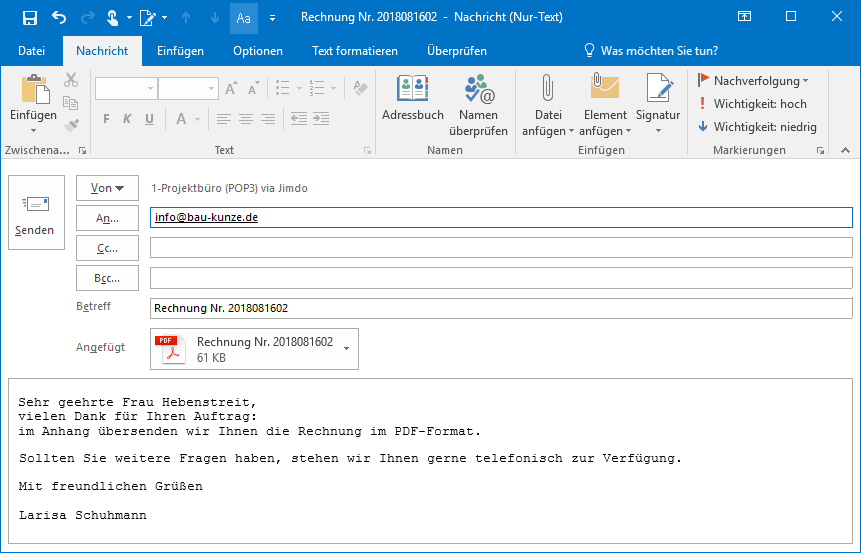Redo action in quick access toolbar
Screen dimensions: 861x553
coord(87,18)
